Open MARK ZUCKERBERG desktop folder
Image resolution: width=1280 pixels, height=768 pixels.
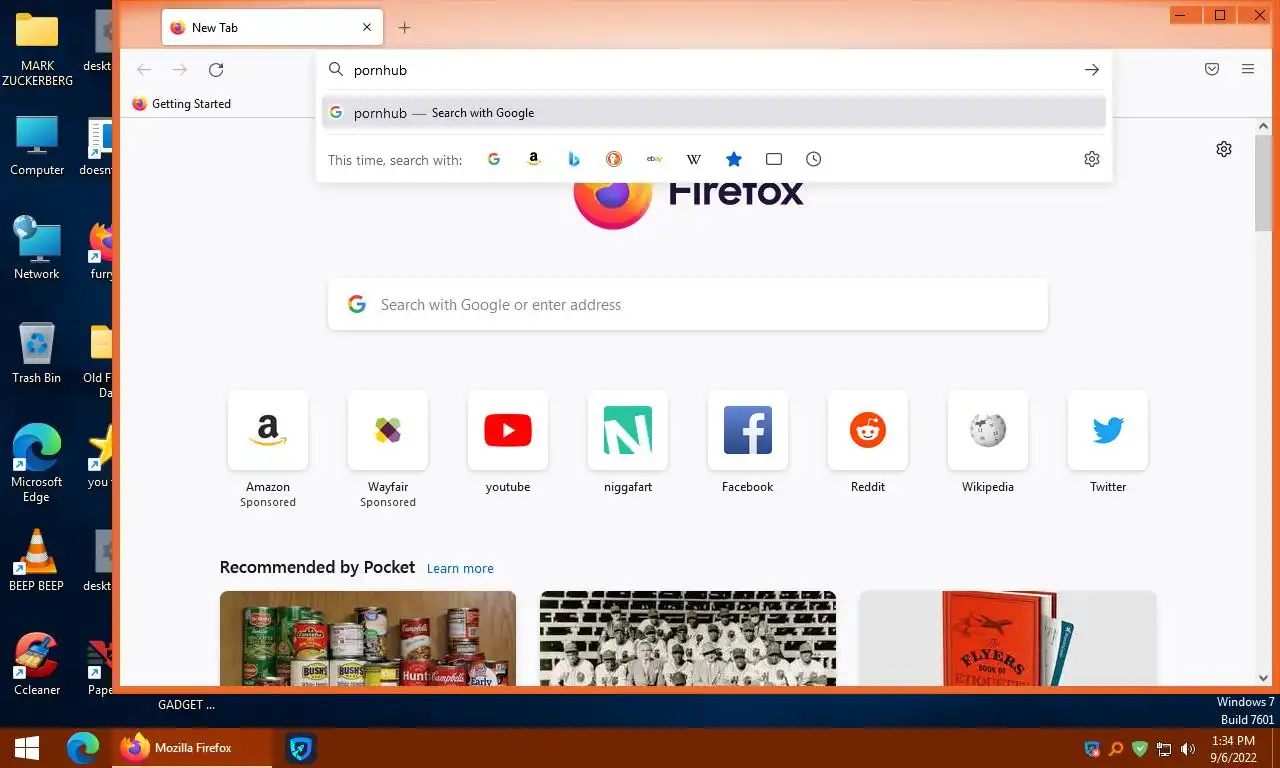37,50
